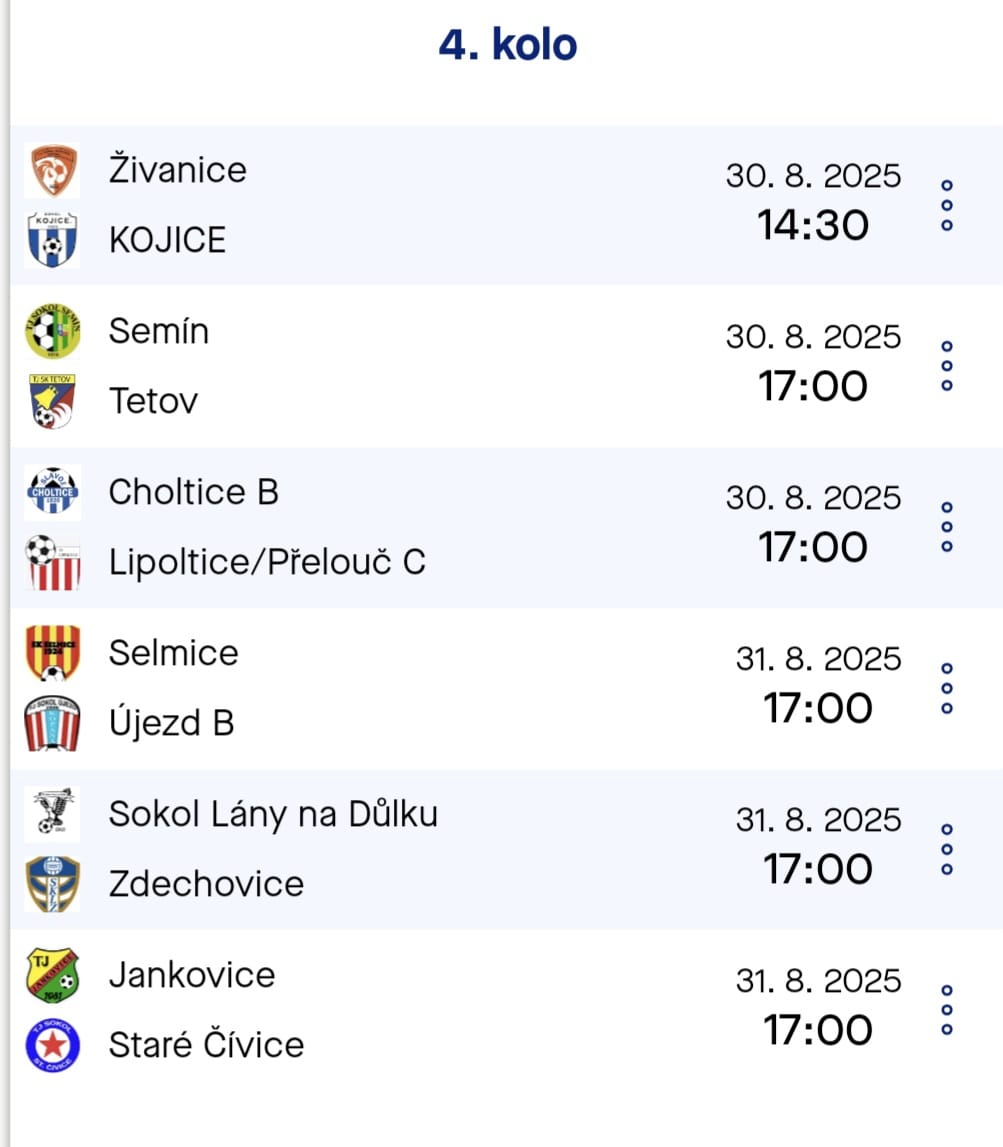Click the 4. kolo round heading
This screenshot has width=1003, height=1147.
pos(508,45)
